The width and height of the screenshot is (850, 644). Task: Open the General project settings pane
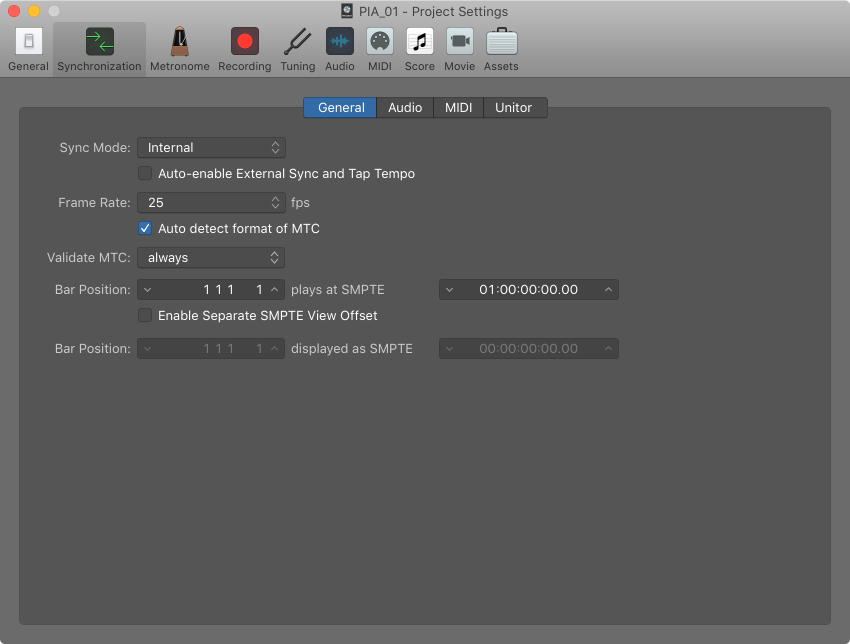[28, 49]
